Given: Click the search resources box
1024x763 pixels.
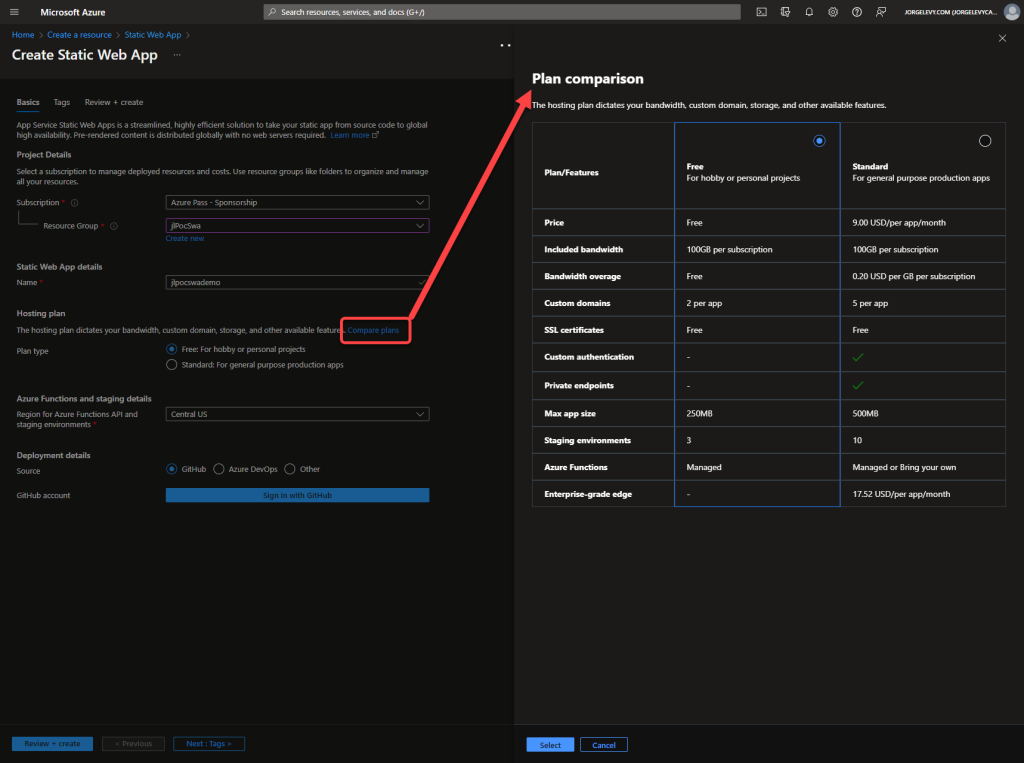Looking at the screenshot, I should click(502, 12).
